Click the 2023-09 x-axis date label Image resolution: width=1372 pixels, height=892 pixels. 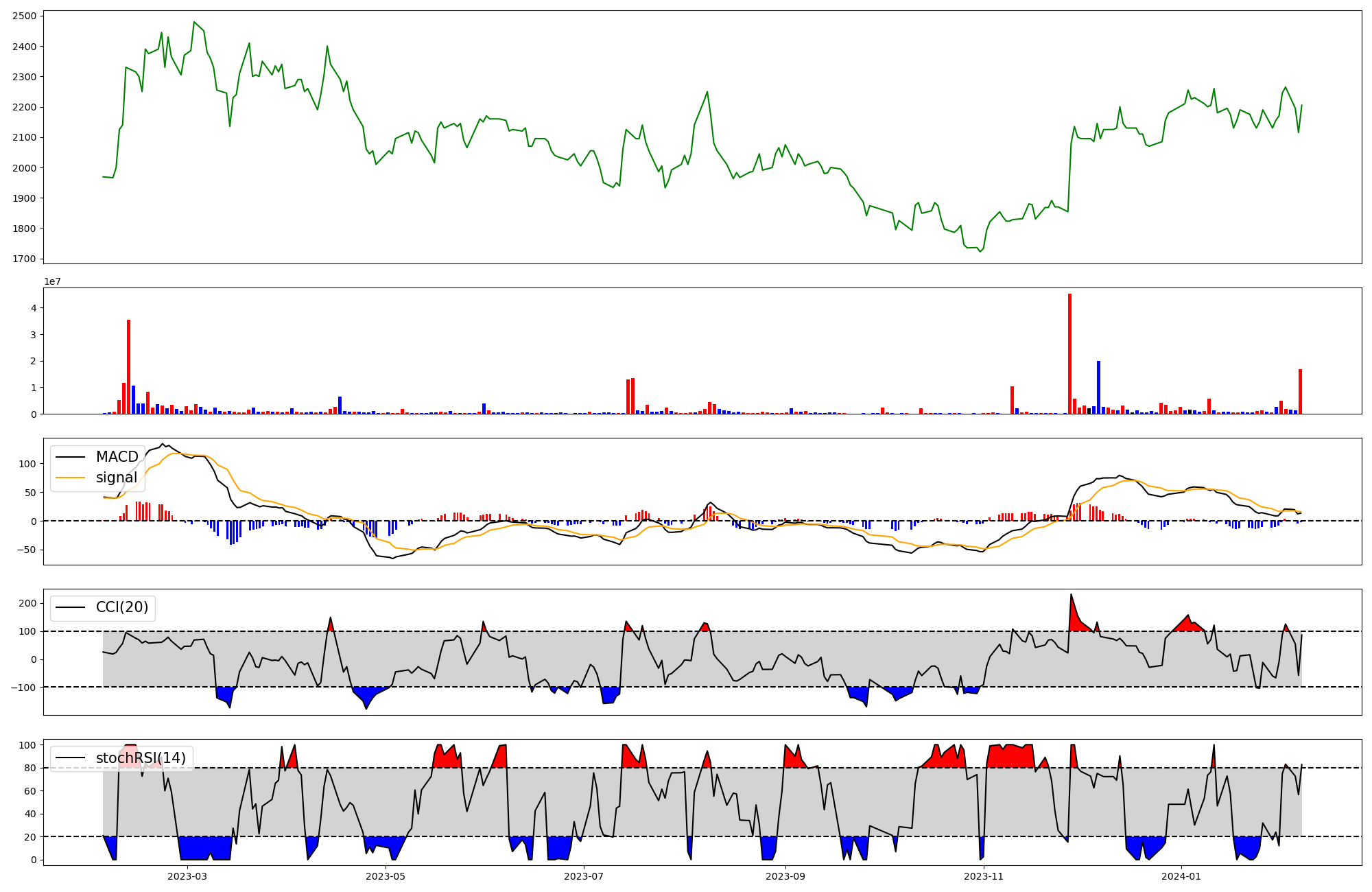[785, 876]
